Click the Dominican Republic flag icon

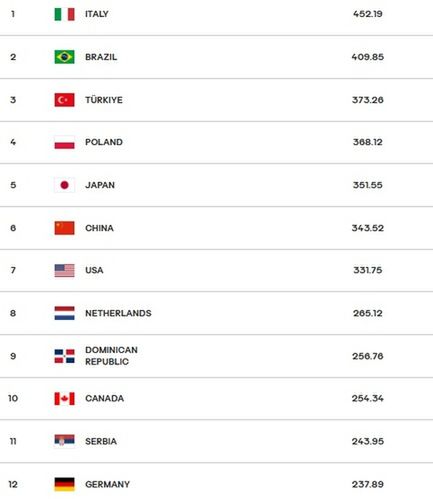coord(64,356)
